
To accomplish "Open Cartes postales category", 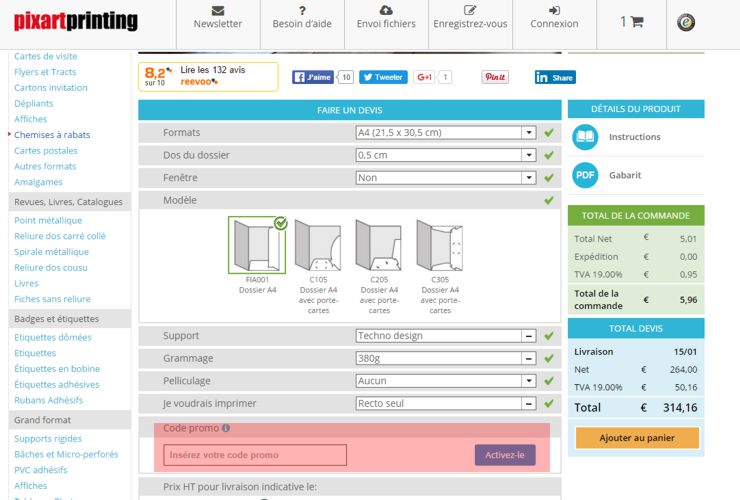I will [45, 151].
